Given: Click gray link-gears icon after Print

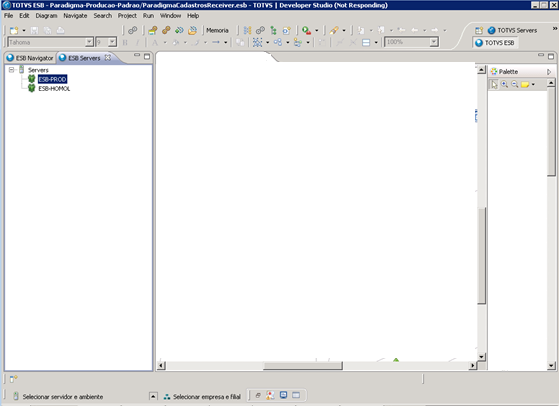Looking at the screenshot, I should pyautogui.click(x=133, y=31).
